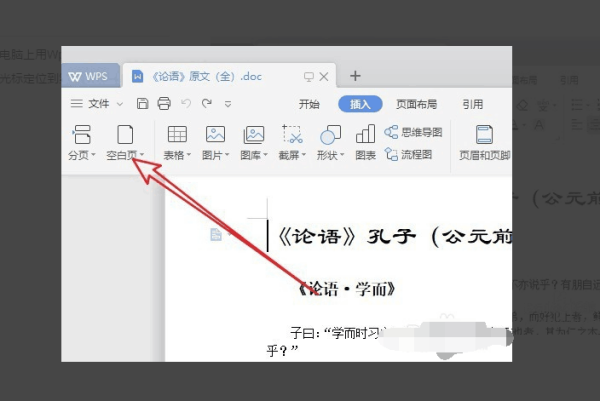The width and height of the screenshot is (600, 401).
Task: Switch to the WPS home tab
Action: (90, 76)
